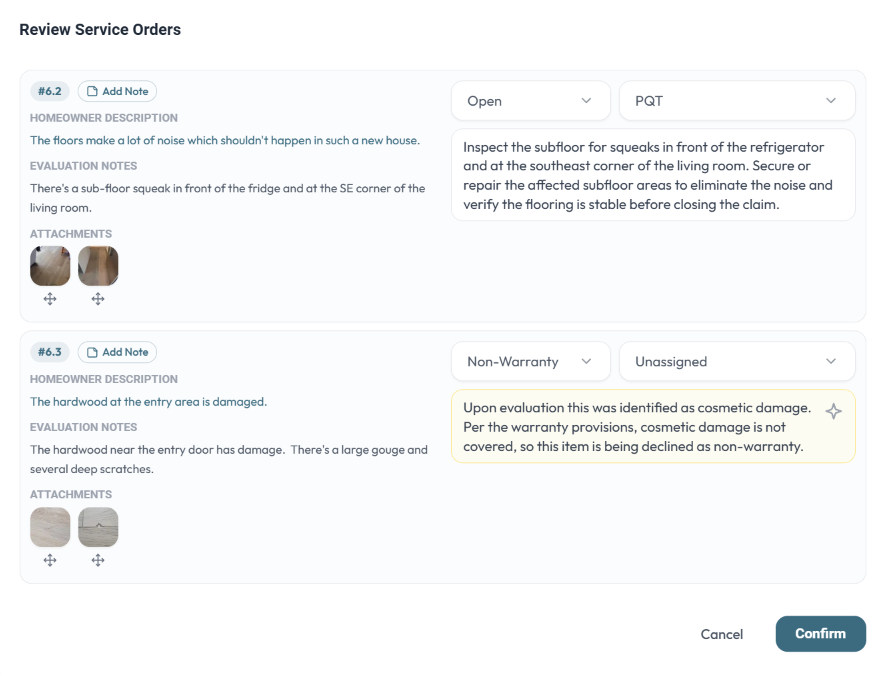Click homeowner text about floors making noise

tap(225, 140)
